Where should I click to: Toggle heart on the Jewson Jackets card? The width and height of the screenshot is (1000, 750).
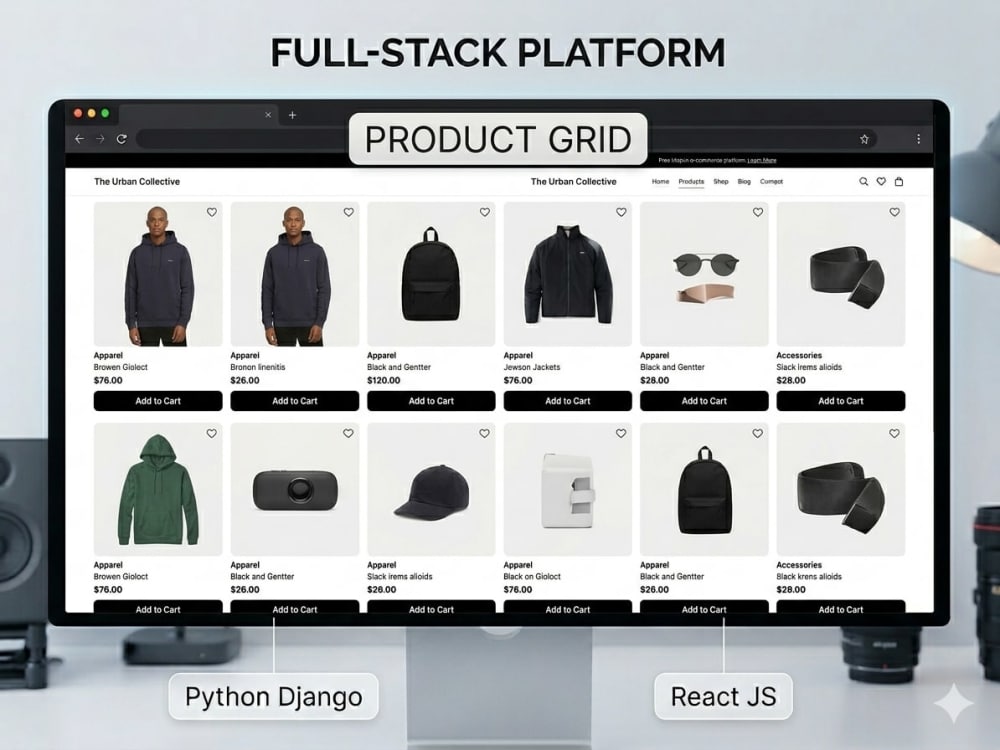tap(621, 212)
